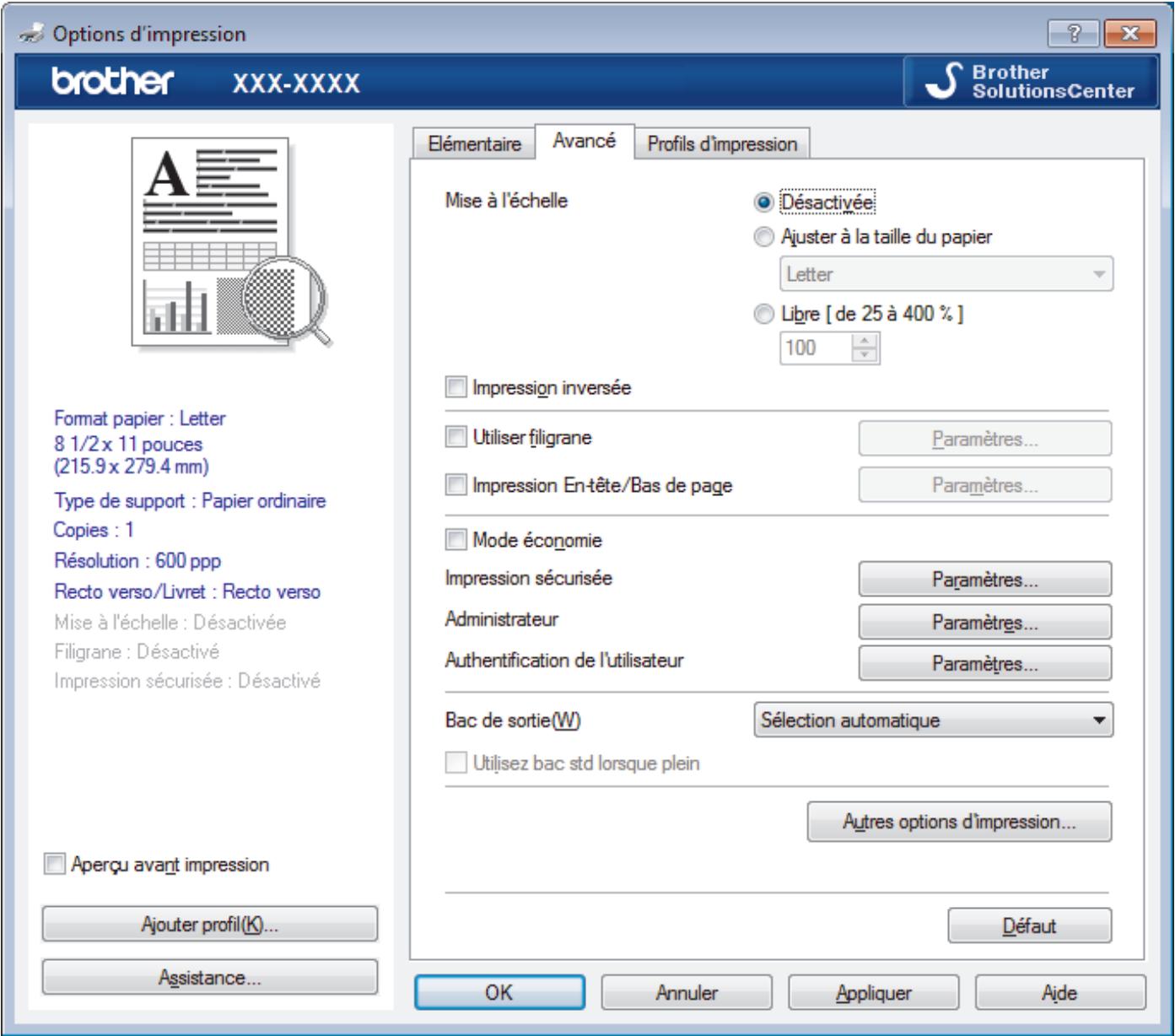Click the title bar help question button
Screen dimensions: 1175x1036
(1073, 34)
